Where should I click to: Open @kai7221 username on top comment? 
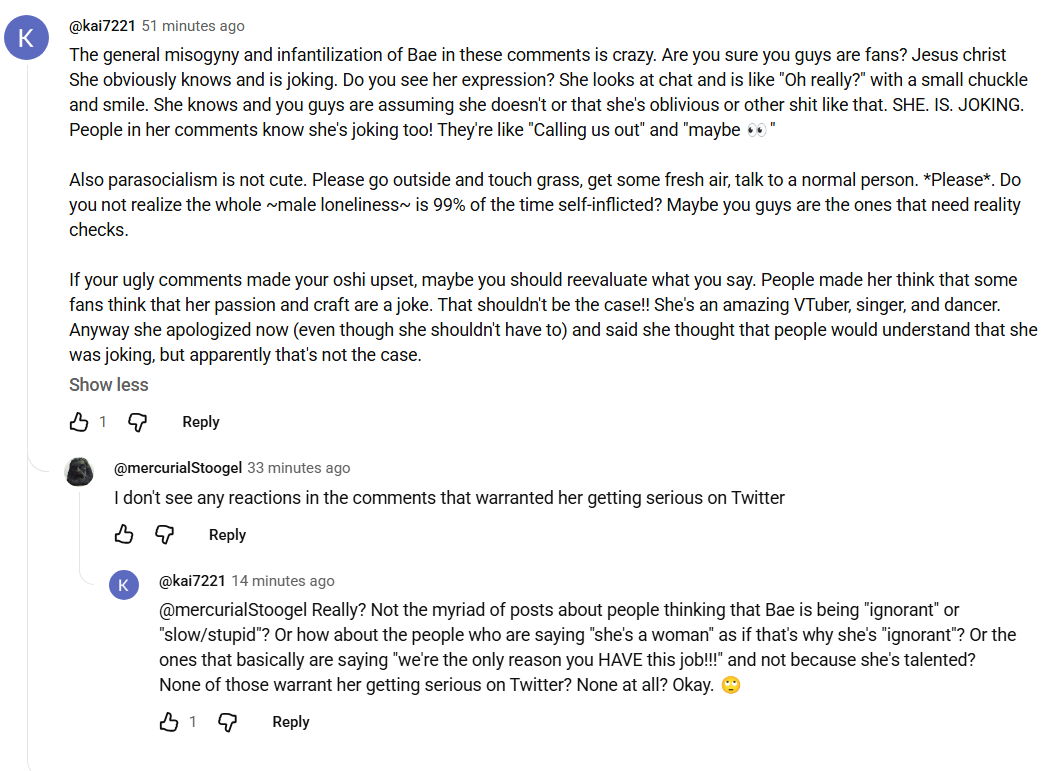point(102,26)
